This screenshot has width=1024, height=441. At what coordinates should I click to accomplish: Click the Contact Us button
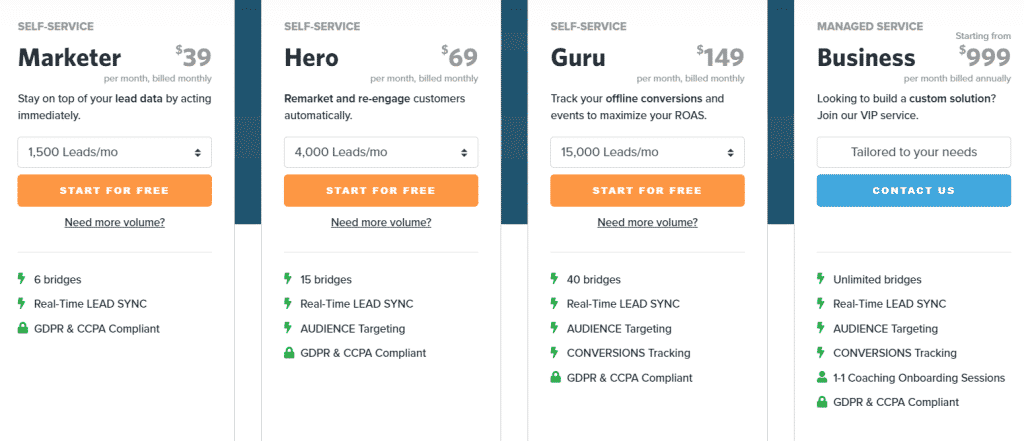(914, 191)
